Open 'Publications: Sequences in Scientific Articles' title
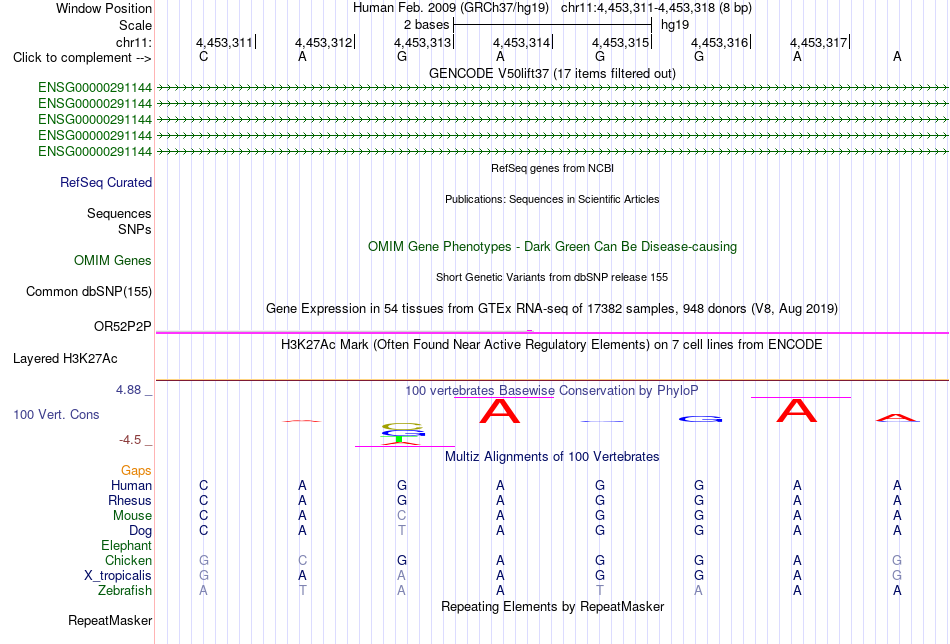950x644 pixels. pos(552,199)
